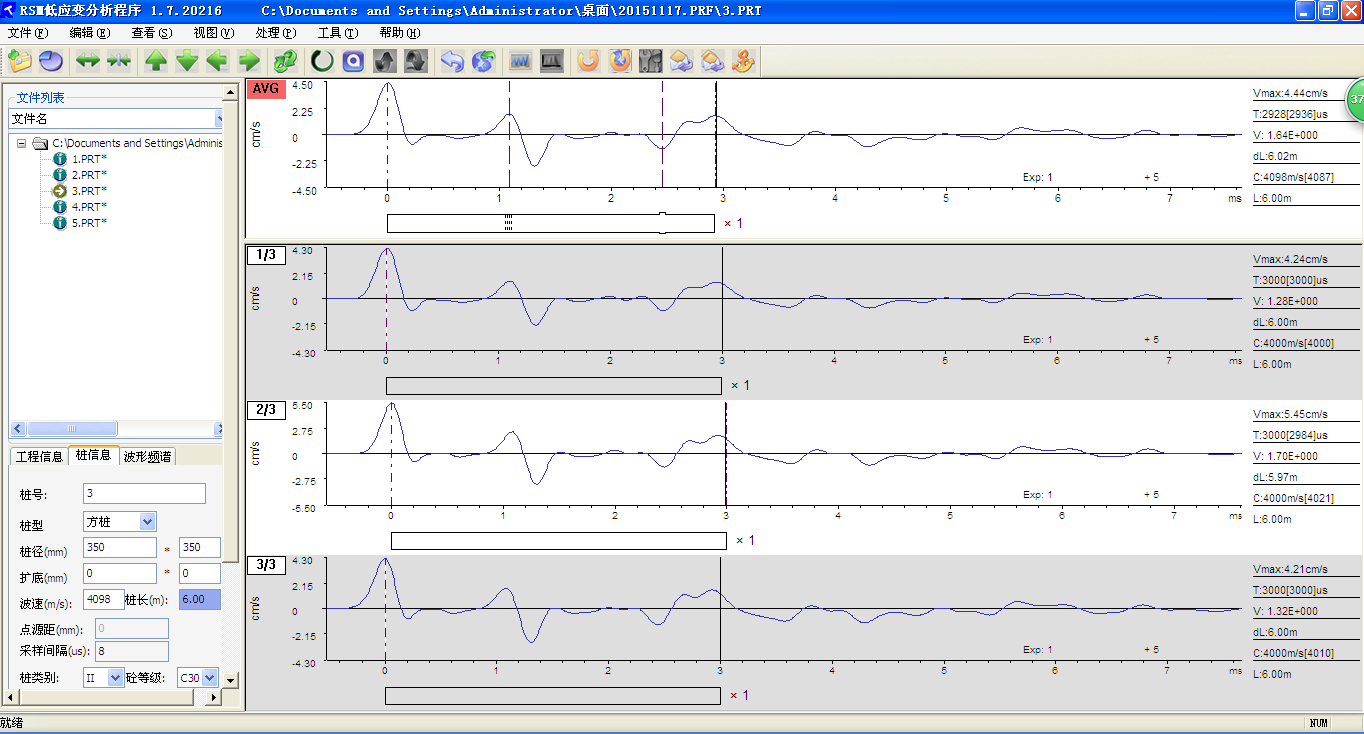The height and width of the screenshot is (734, 1364).
Task: Select the 1/3 waveform label
Action: (266, 255)
